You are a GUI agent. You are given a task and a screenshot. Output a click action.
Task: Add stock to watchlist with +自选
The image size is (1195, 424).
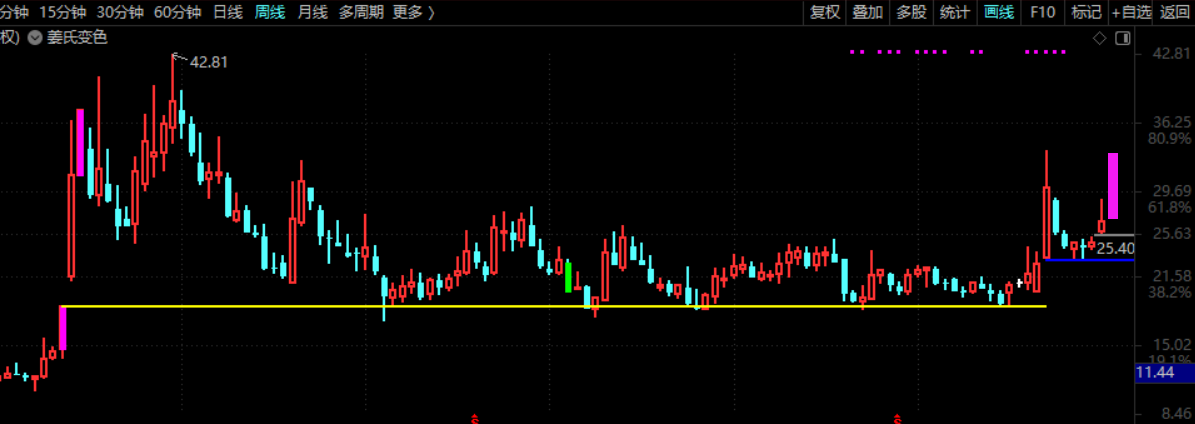(x=1131, y=11)
